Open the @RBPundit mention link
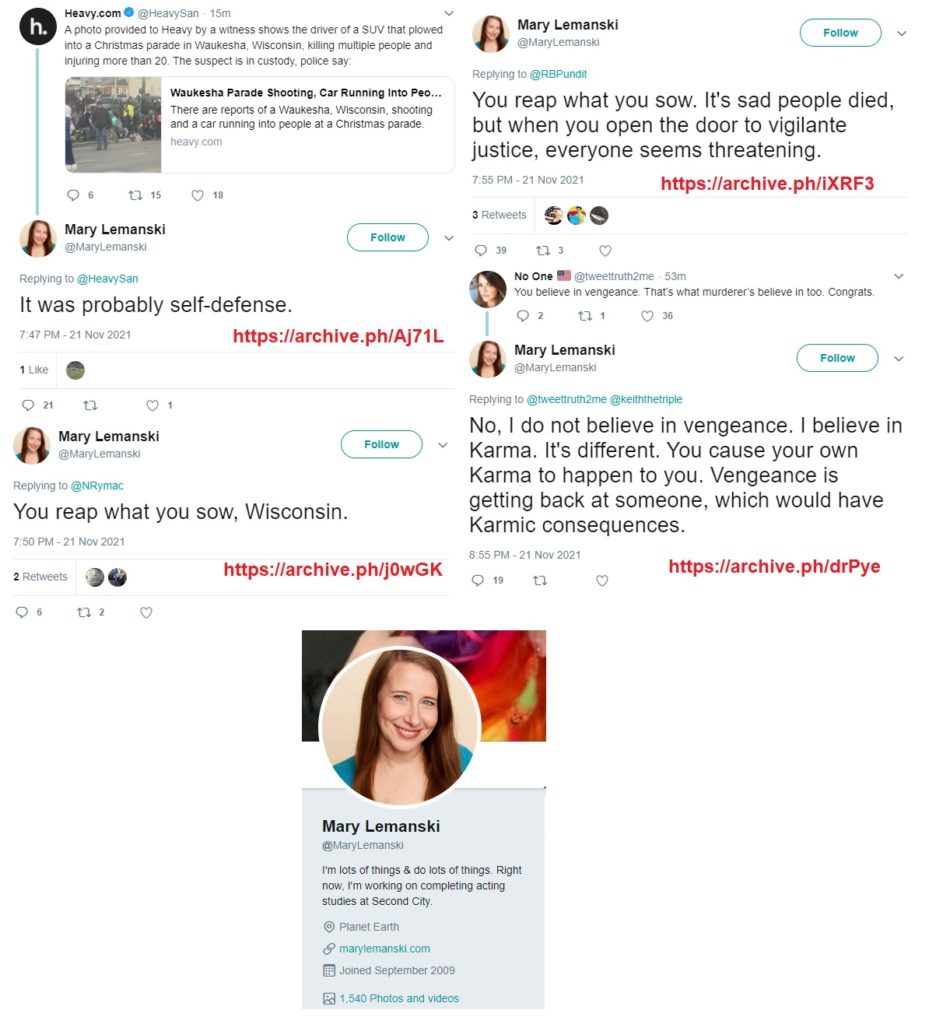Viewport: 943px width, 1024px height. coord(558,74)
